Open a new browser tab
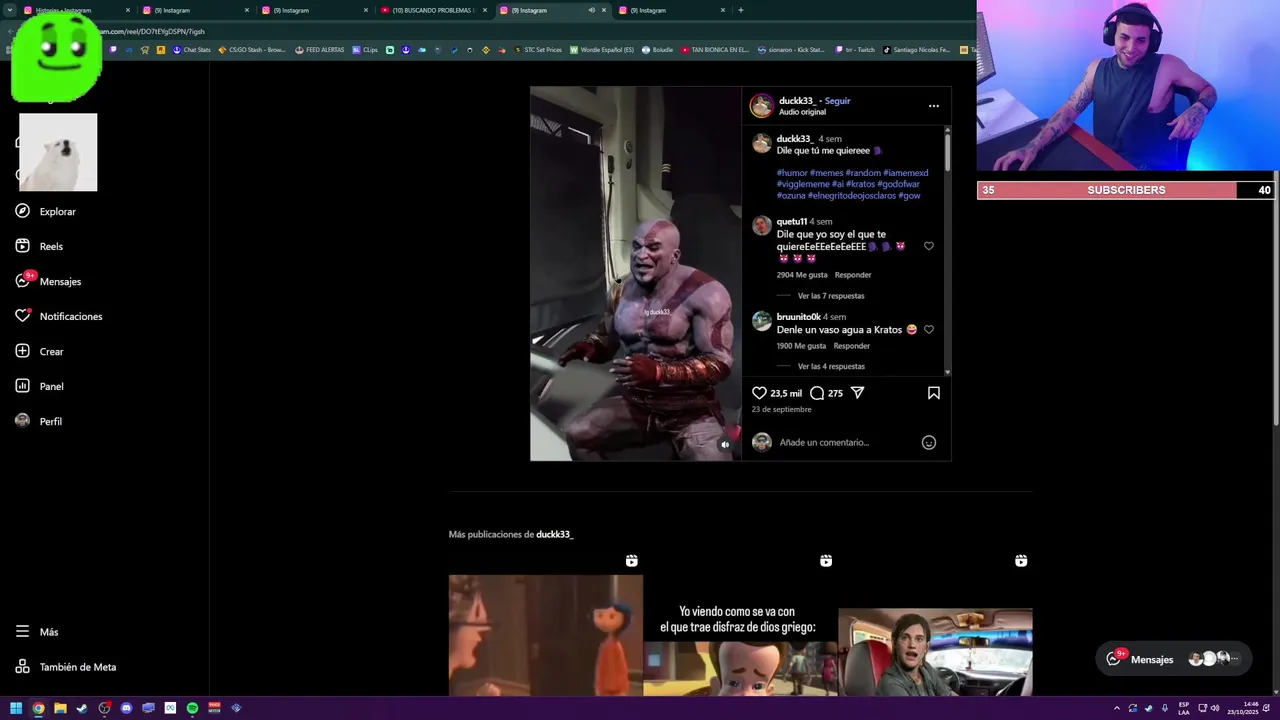This screenshot has width=1280, height=720. click(740, 10)
